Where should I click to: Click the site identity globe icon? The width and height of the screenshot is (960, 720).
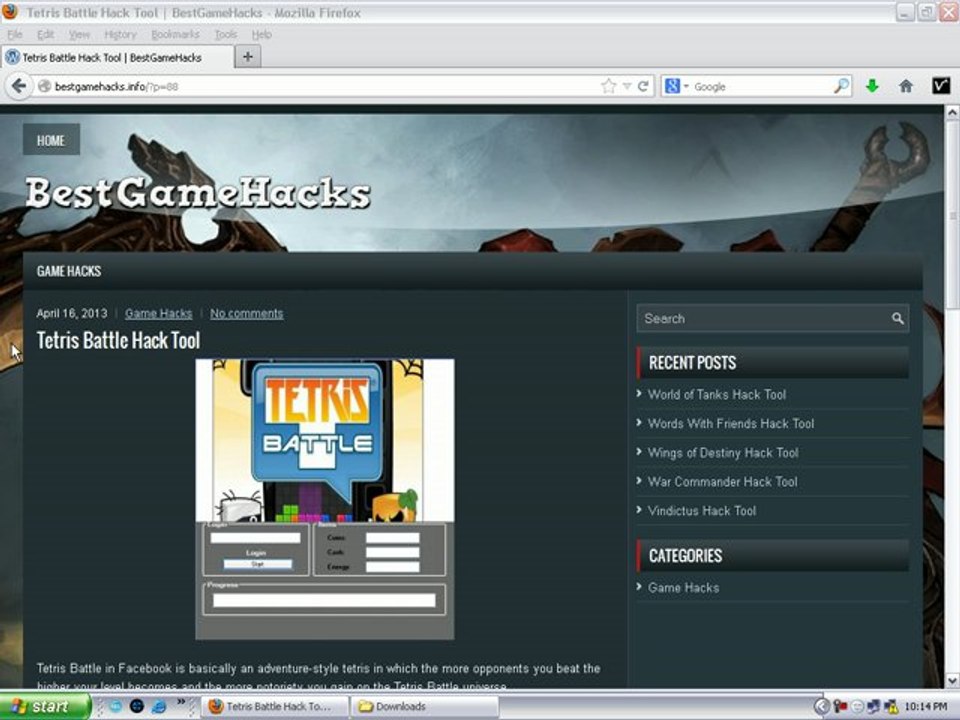click(44, 86)
